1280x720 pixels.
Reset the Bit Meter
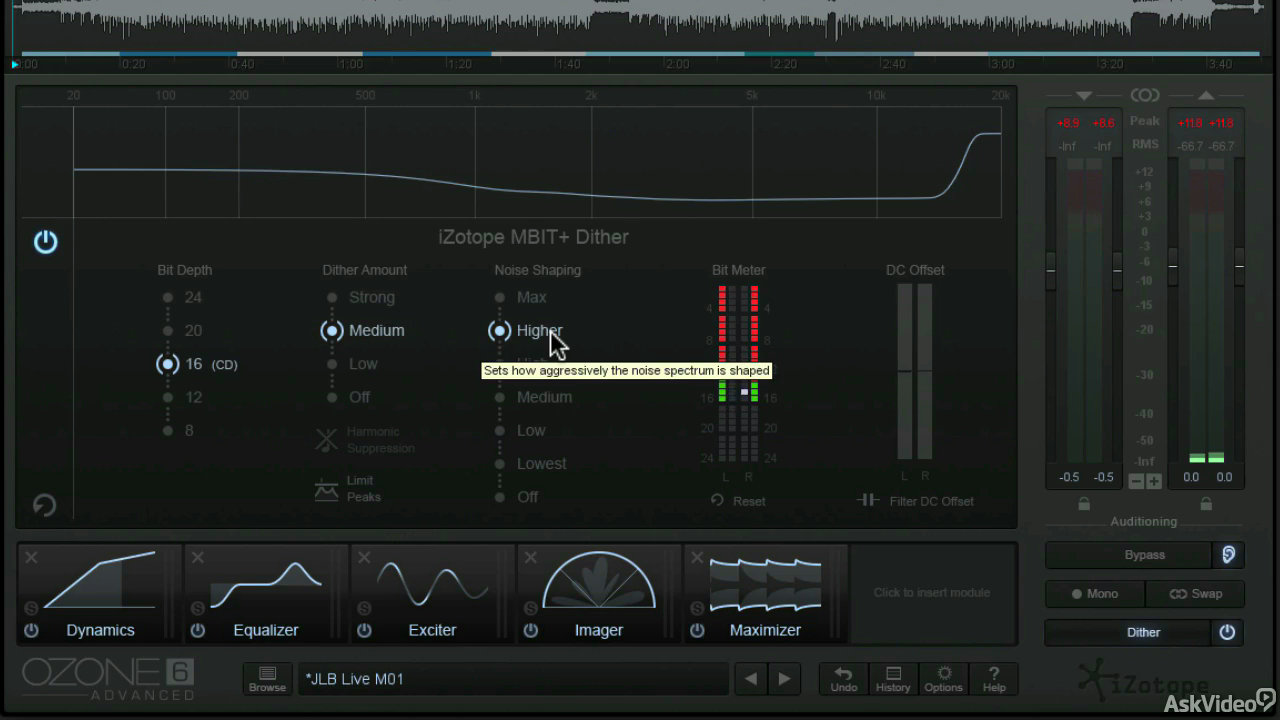[738, 501]
